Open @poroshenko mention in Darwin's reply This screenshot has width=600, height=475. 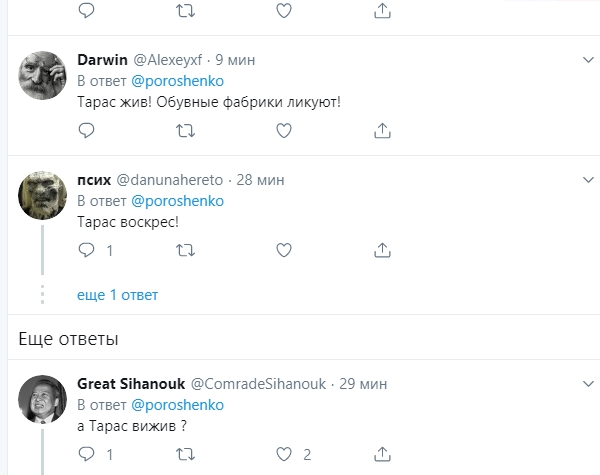click(177, 81)
